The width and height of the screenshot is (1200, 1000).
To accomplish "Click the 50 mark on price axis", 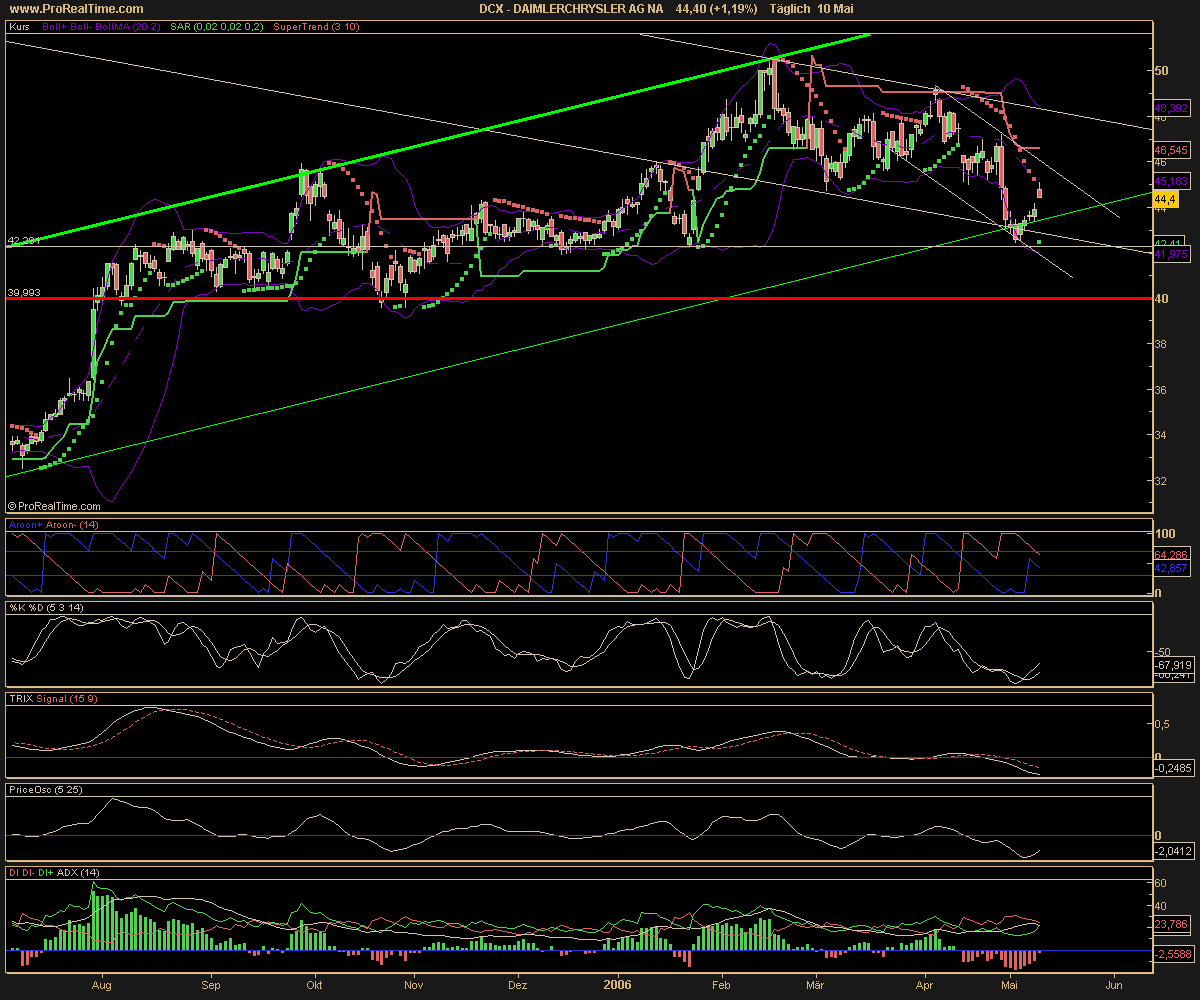I will (x=1162, y=70).
